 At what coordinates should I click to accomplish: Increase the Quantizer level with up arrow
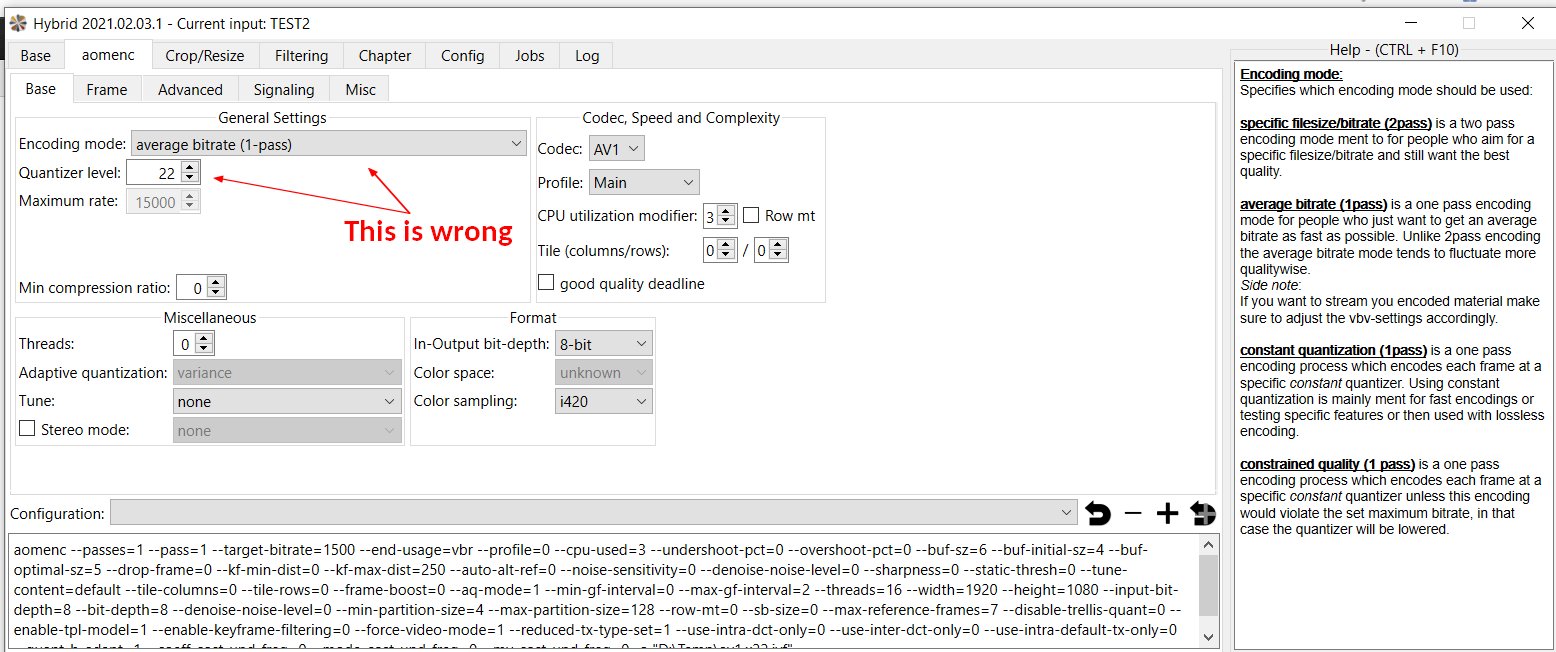tap(191, 167)
